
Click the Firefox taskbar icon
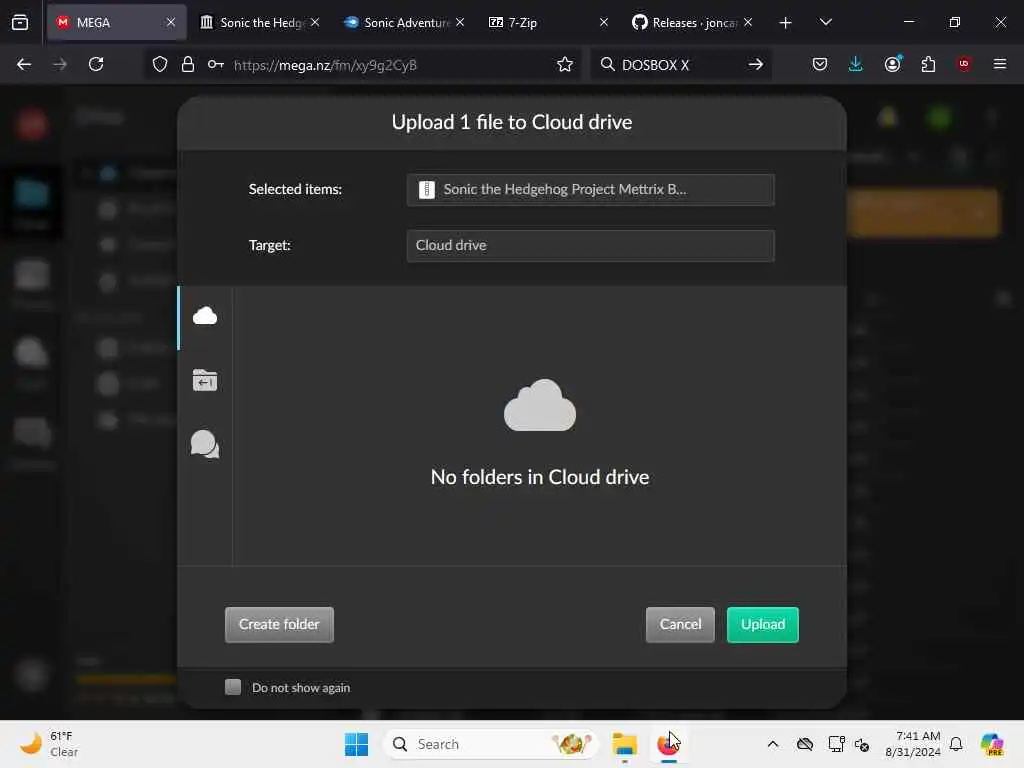tap(668, 744)
